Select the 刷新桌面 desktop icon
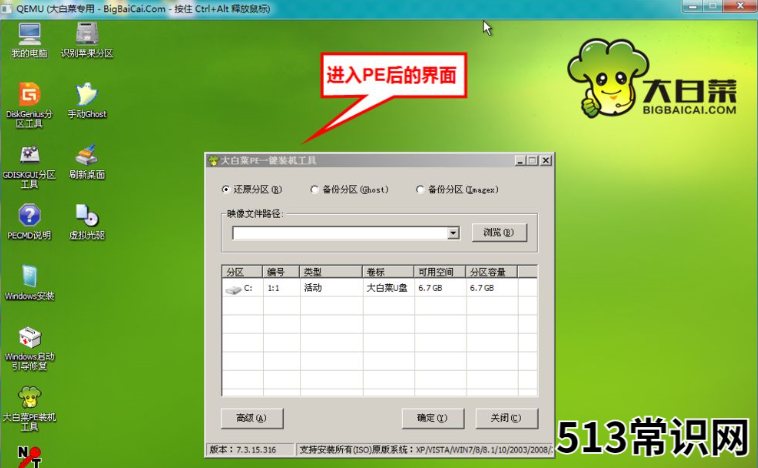The image size is (758, 468). pos(87,162)
